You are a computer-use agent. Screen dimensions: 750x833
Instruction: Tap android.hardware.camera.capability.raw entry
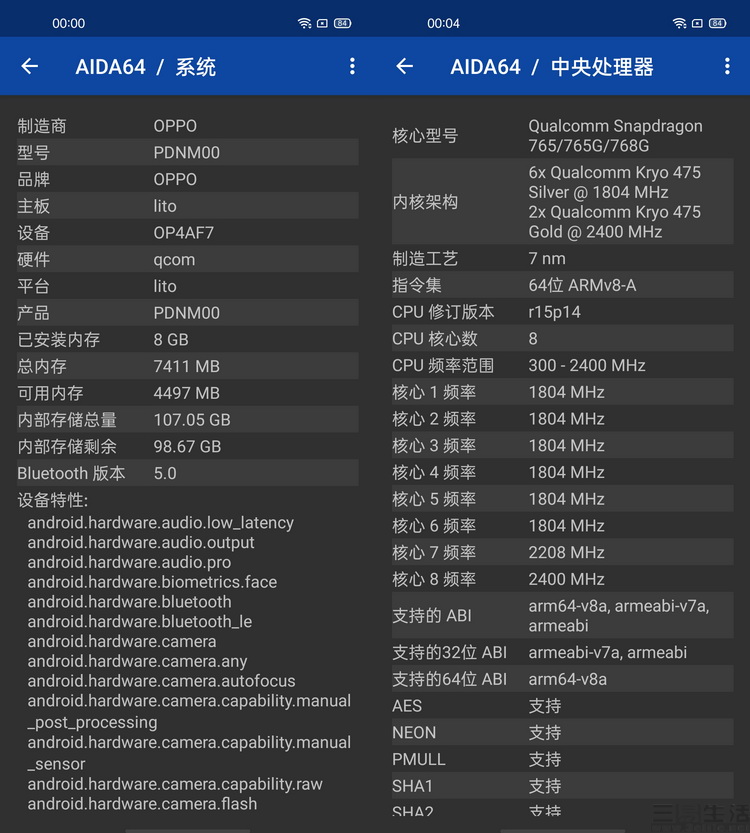tap(175, 784)
